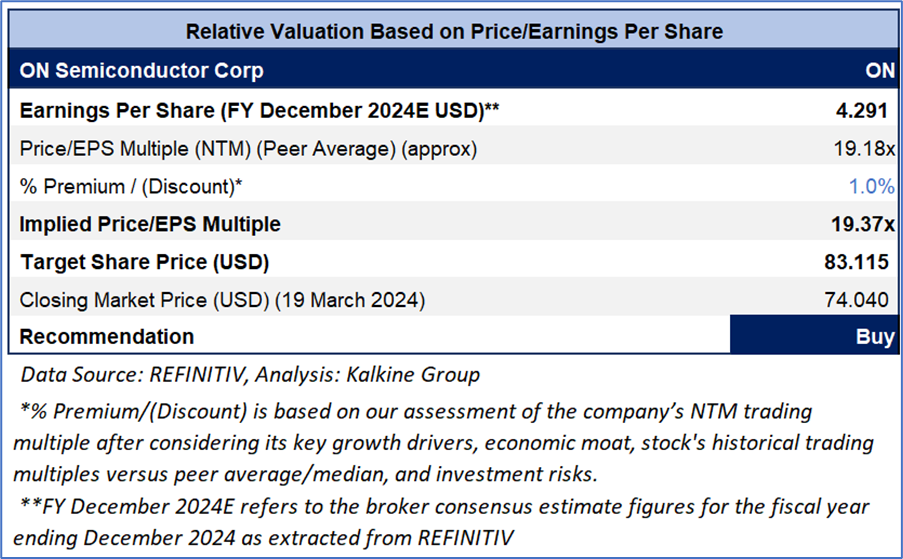This screenshot has width=903, height=559.
Task: Click the table title 'Relative Valuation Based on Price/Earnings'
Action: (454, 31)
